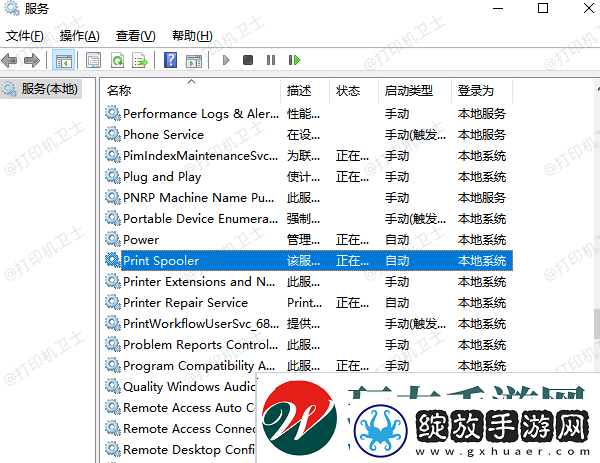Select the Remote Access Connec service
The width and height of the screenshot is (600, 463).
point(180,429)
